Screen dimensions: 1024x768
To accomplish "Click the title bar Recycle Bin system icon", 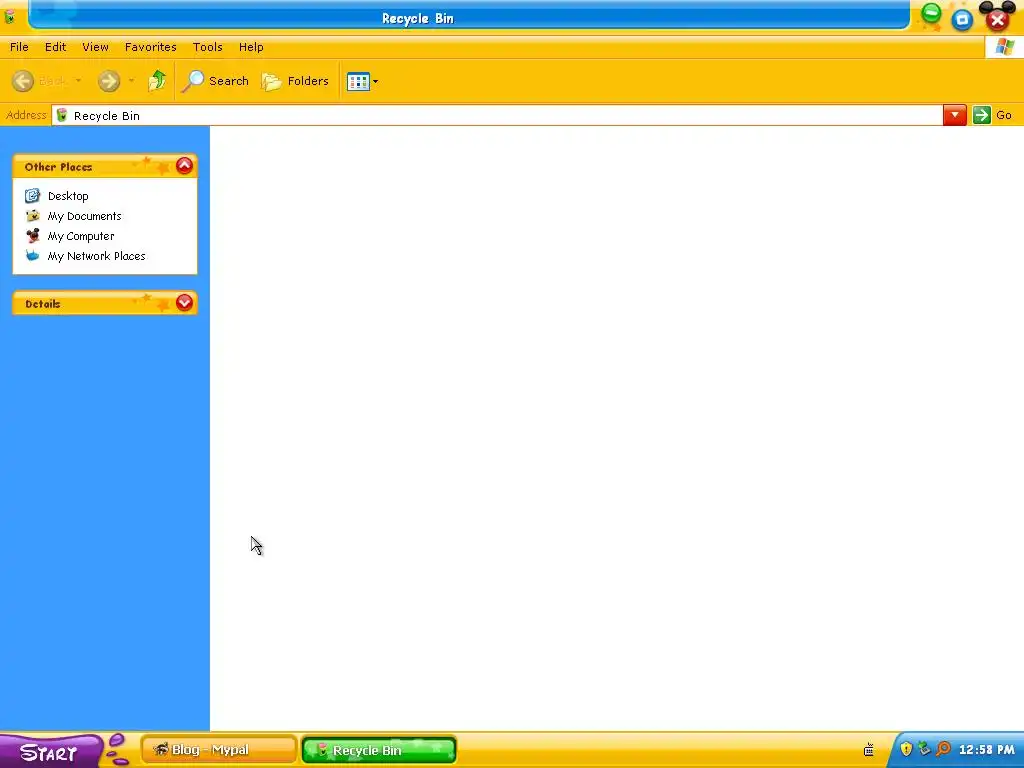I will click(9, 17).
